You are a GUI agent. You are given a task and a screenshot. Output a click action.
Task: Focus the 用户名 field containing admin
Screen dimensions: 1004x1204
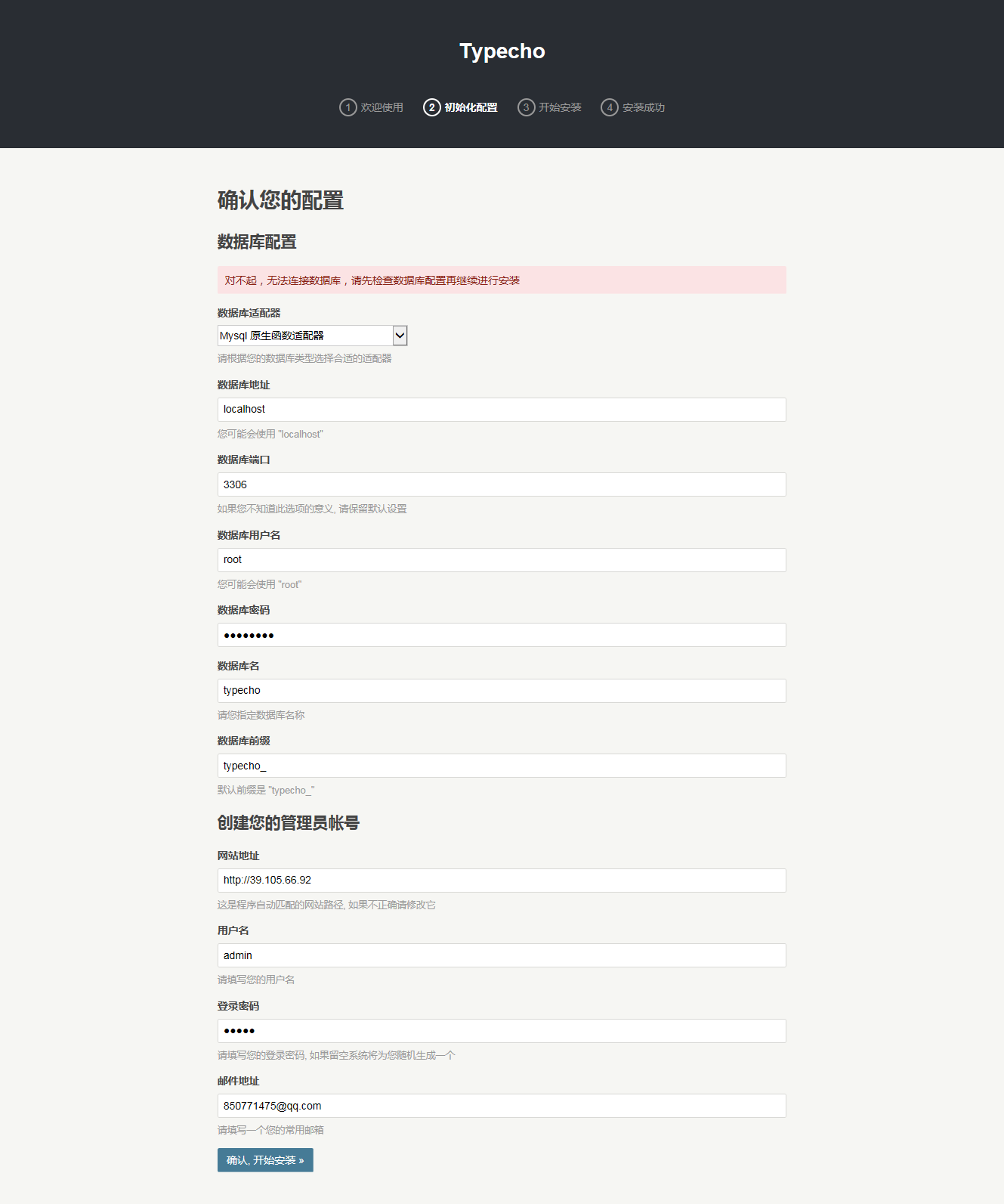[502, 955]
